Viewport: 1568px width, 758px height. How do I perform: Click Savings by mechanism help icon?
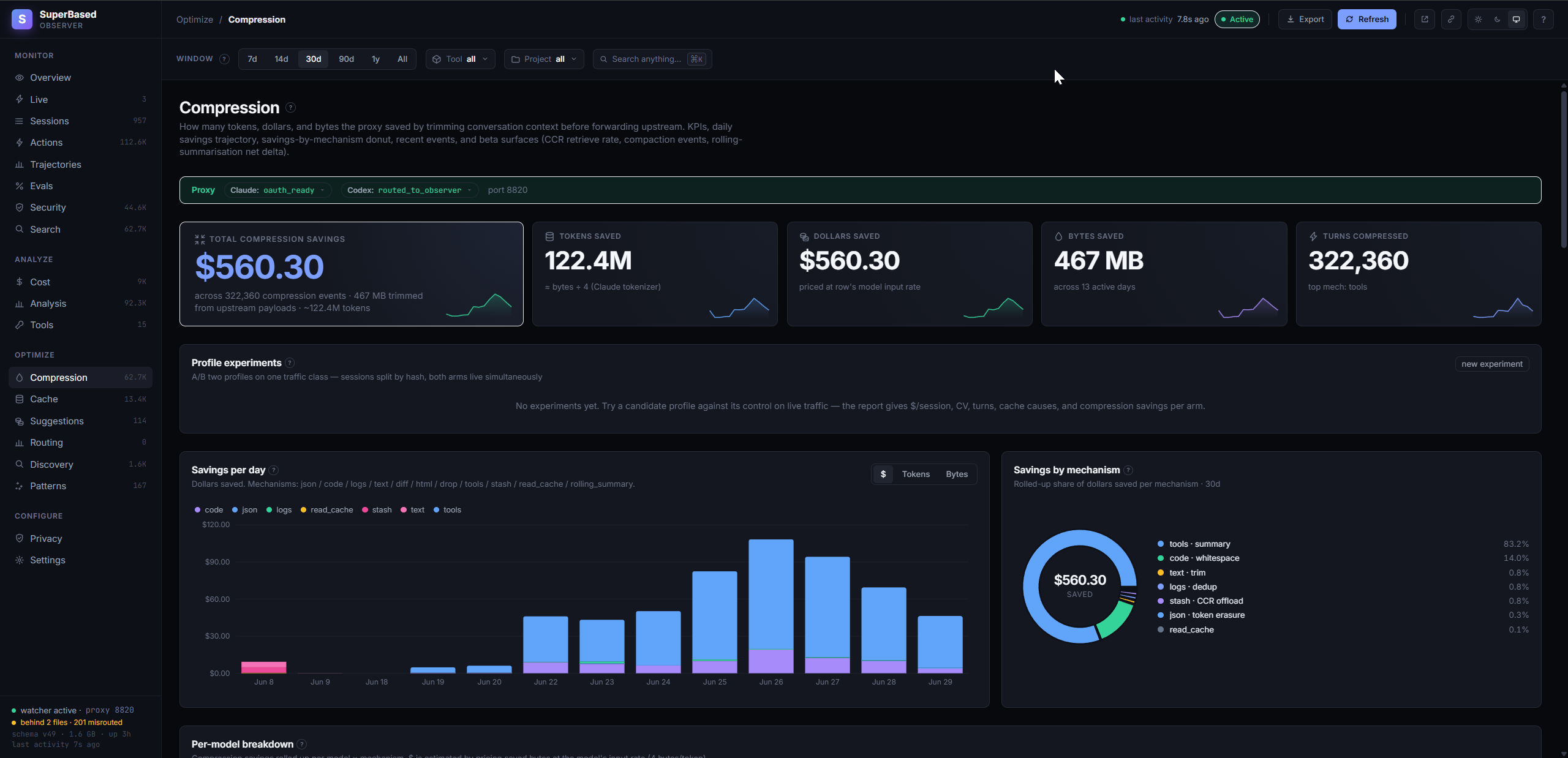point(1128,470)
